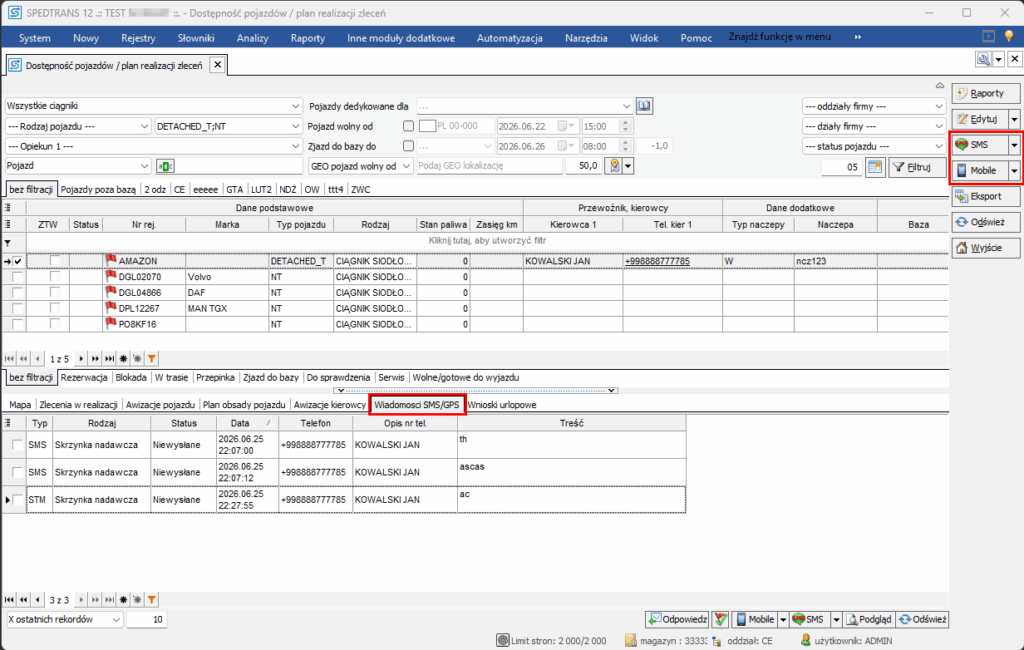Click the Wyjście button
The image size is (1024, 650).
coord(985,248)
